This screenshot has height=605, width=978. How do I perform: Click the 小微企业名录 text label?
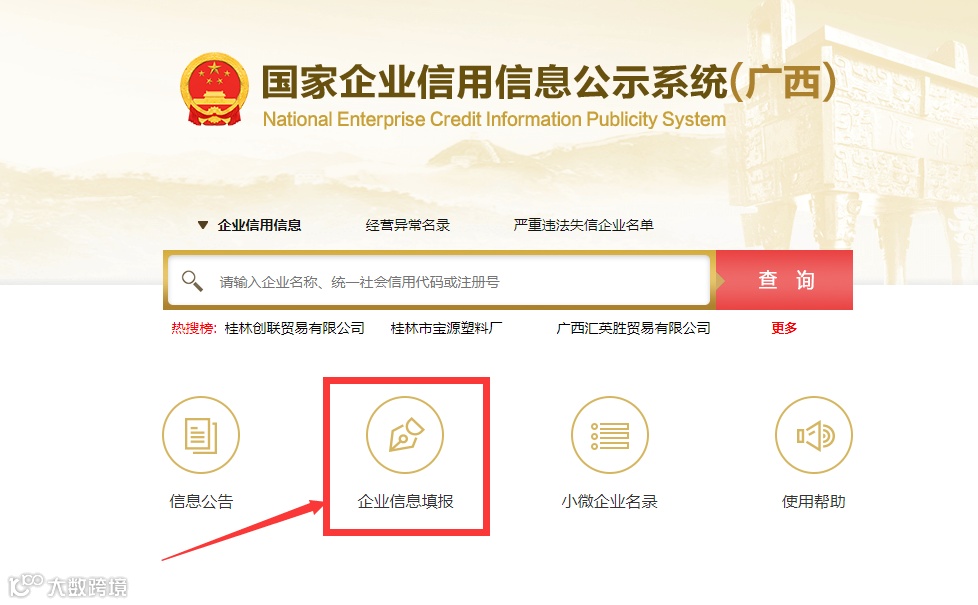point(609,501)
